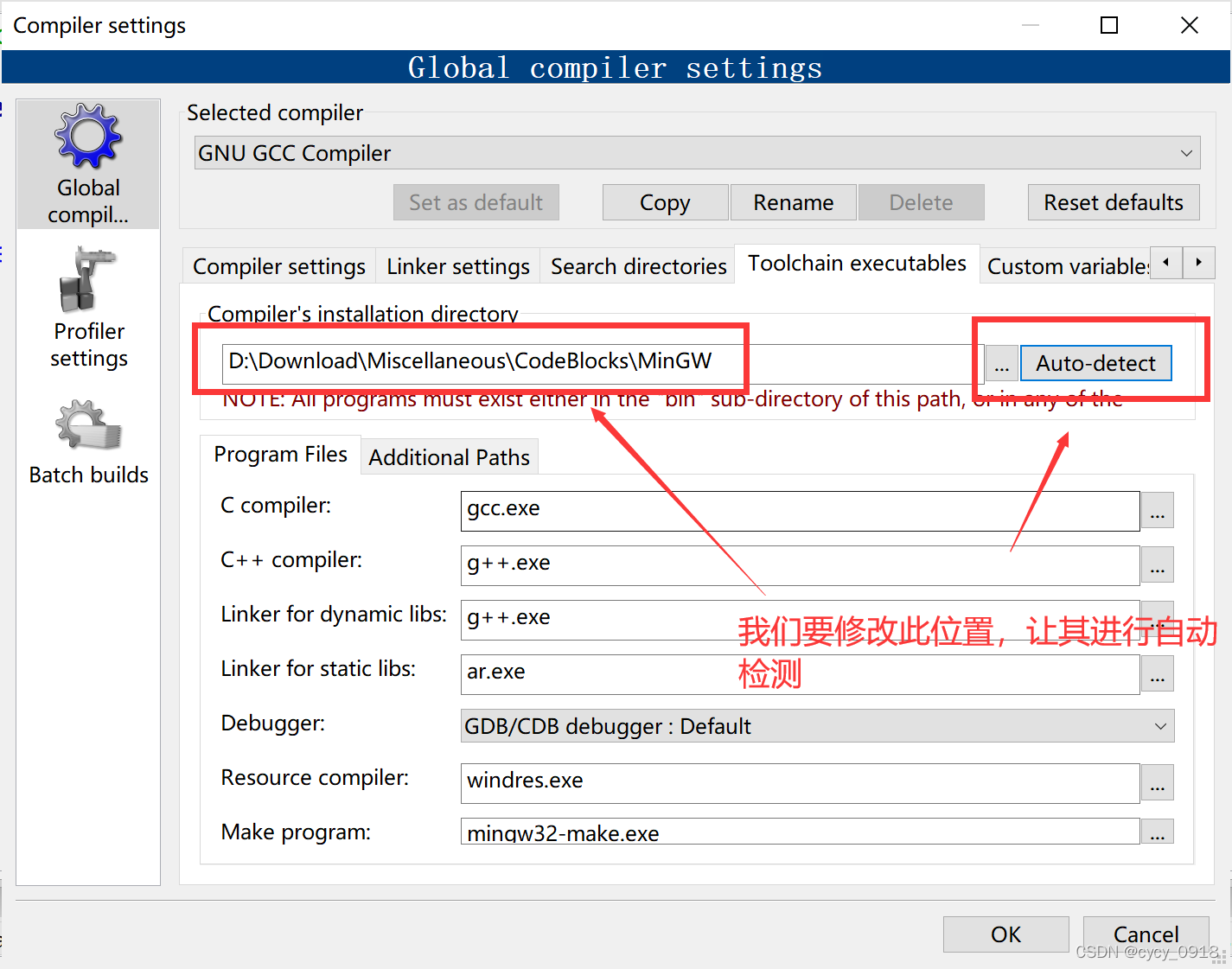Close the Compiler settings window
1232x969 pixels.
[1190, 25]
